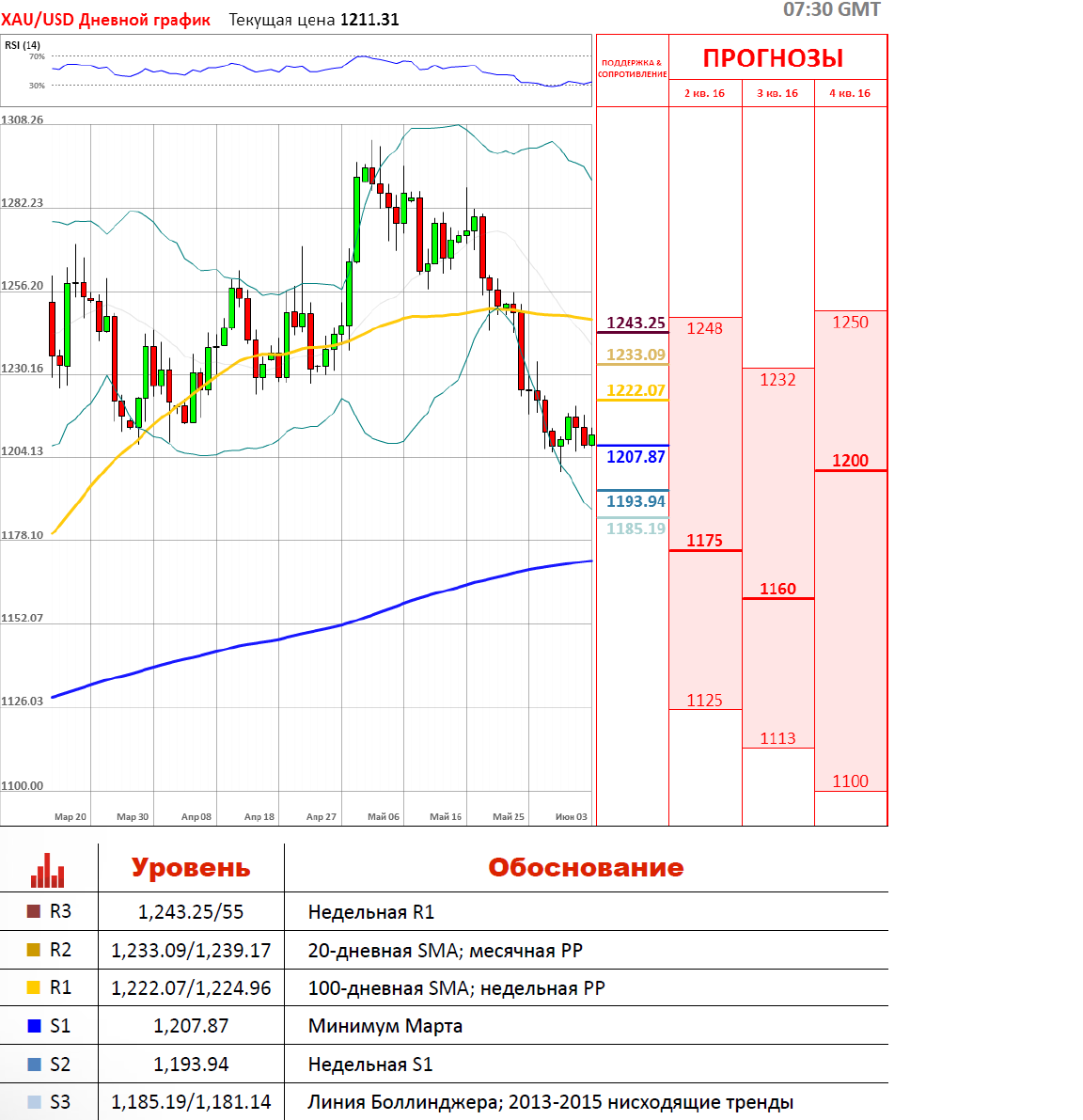1083x1120 pixels.
Task: Click the 1308.26 price axis label
Action: pos(23,120)
